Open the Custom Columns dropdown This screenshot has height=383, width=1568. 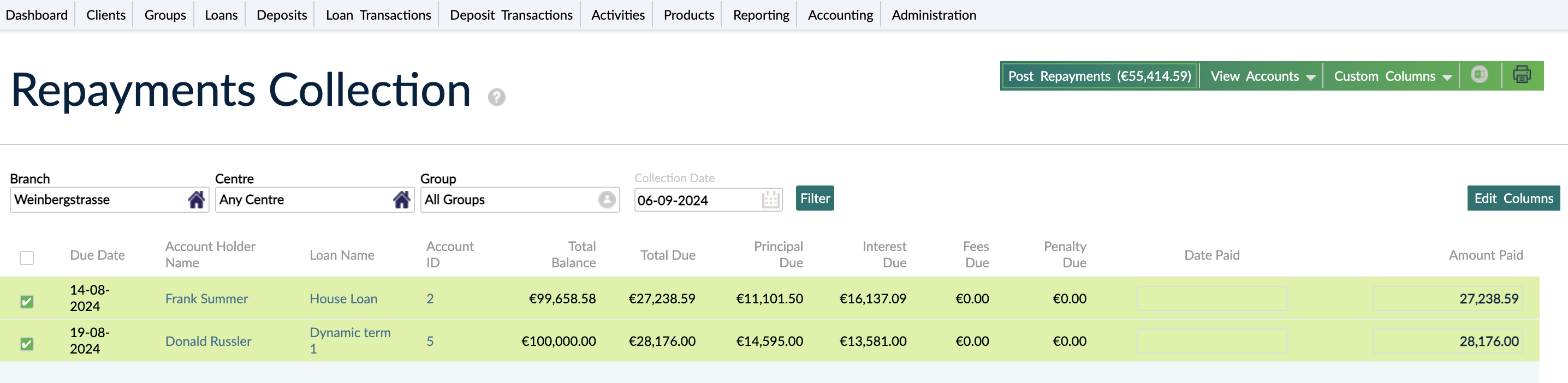point(1392,76)
